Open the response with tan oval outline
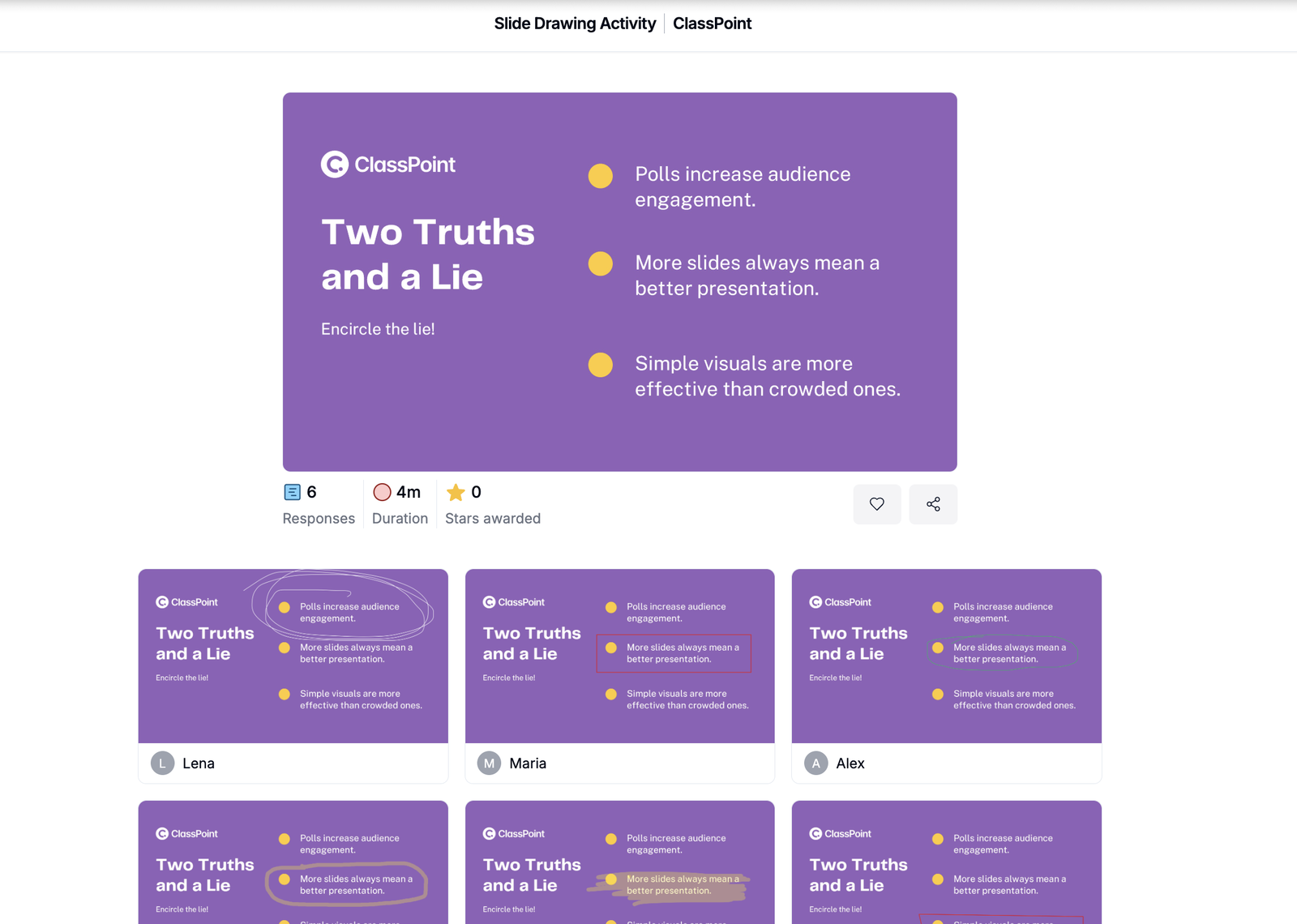 tap(293, 862)
